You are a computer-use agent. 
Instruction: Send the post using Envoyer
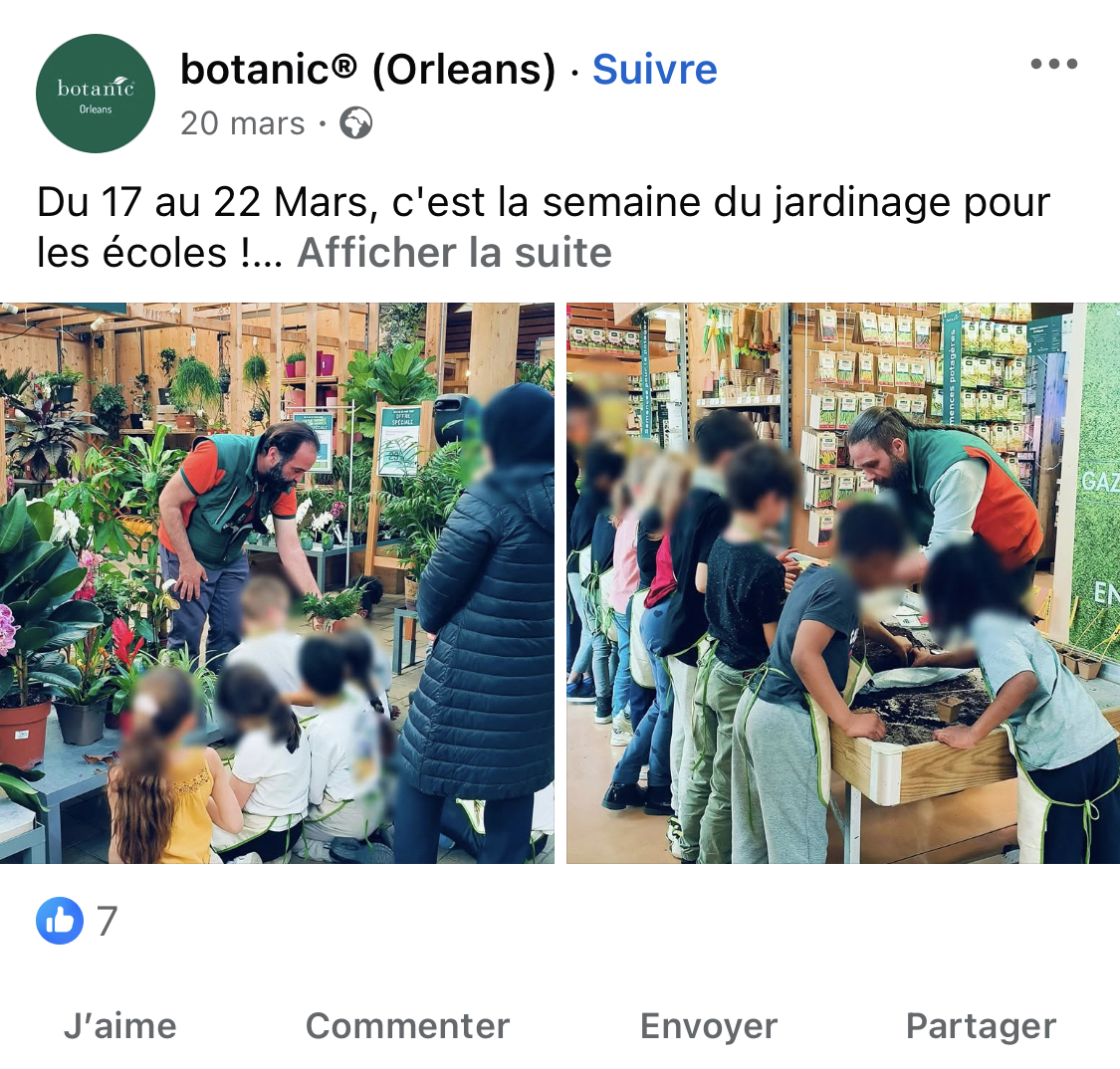[709, 1026]
